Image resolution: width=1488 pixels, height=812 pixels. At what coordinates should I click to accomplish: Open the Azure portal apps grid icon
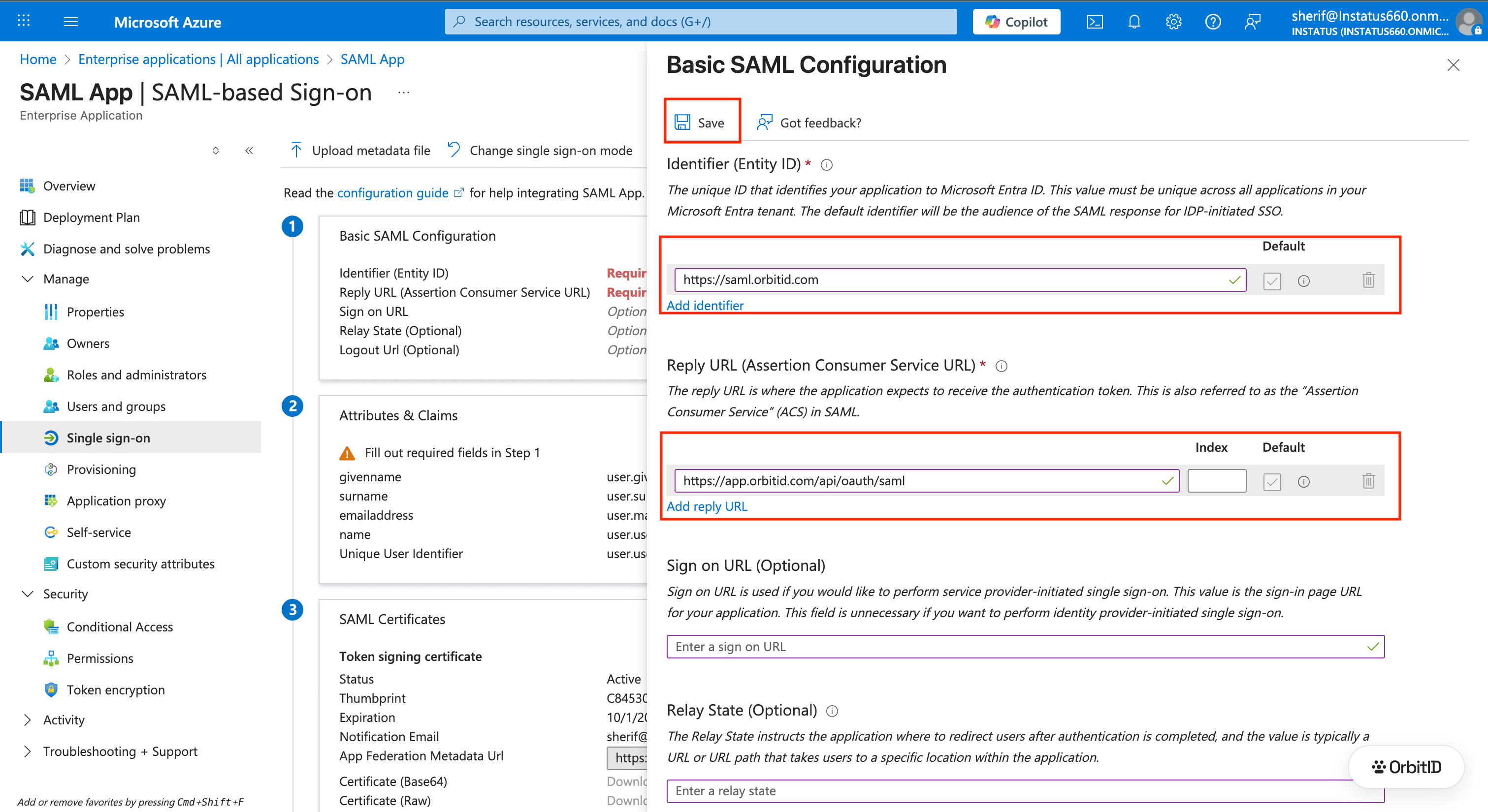24,21
